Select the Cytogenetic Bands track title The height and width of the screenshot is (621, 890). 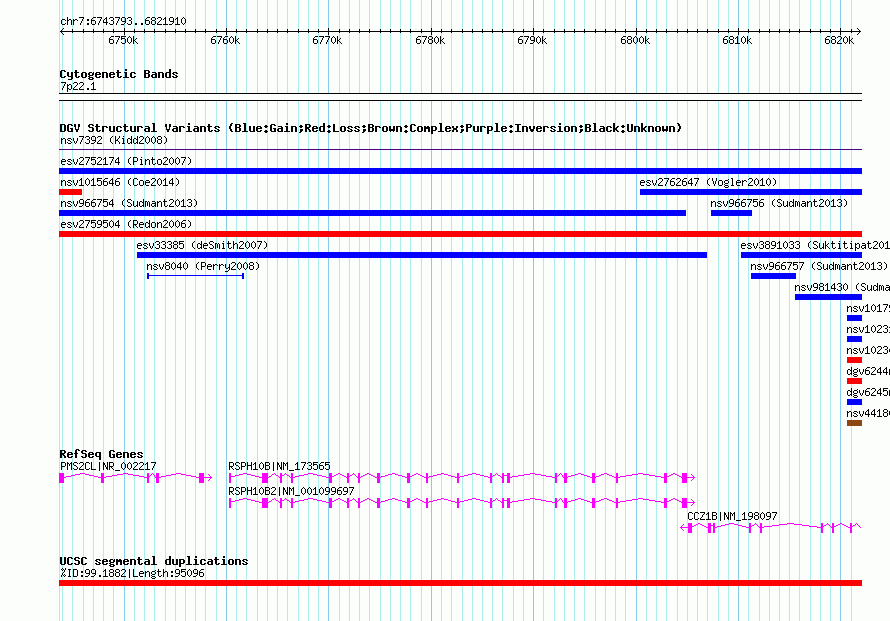[x=119, y=74]
